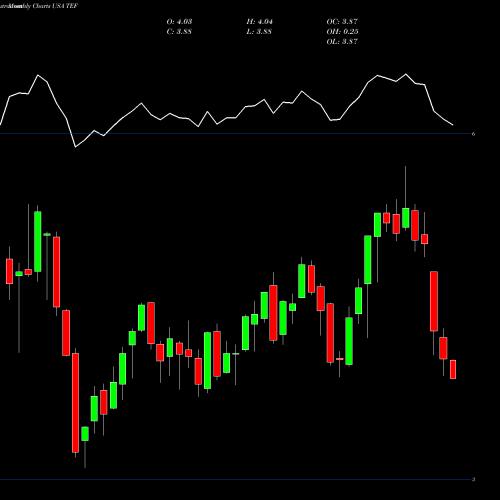Click the OL: 3.87 reading

(342, 42)
